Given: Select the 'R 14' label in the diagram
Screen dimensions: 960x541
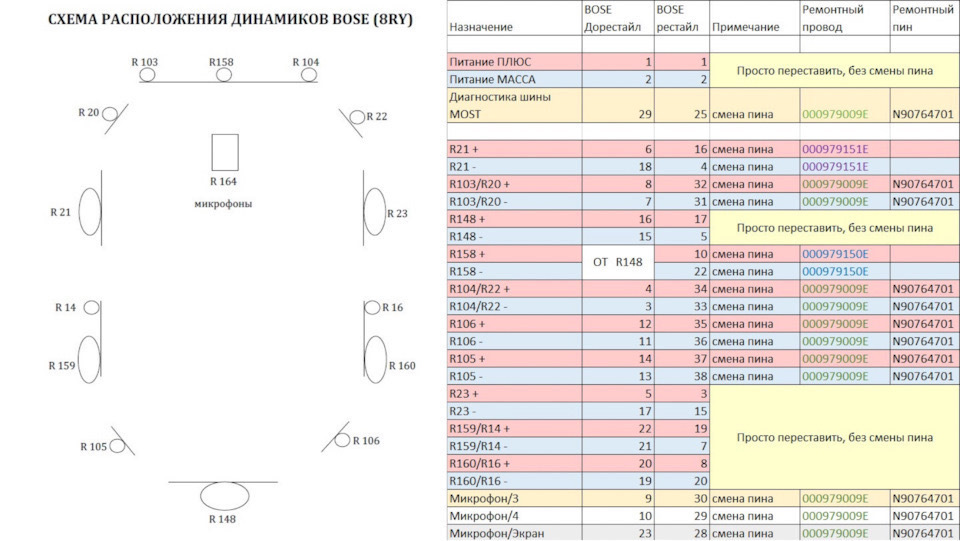Looking at the screenshot, I should [x=66, y=307].
